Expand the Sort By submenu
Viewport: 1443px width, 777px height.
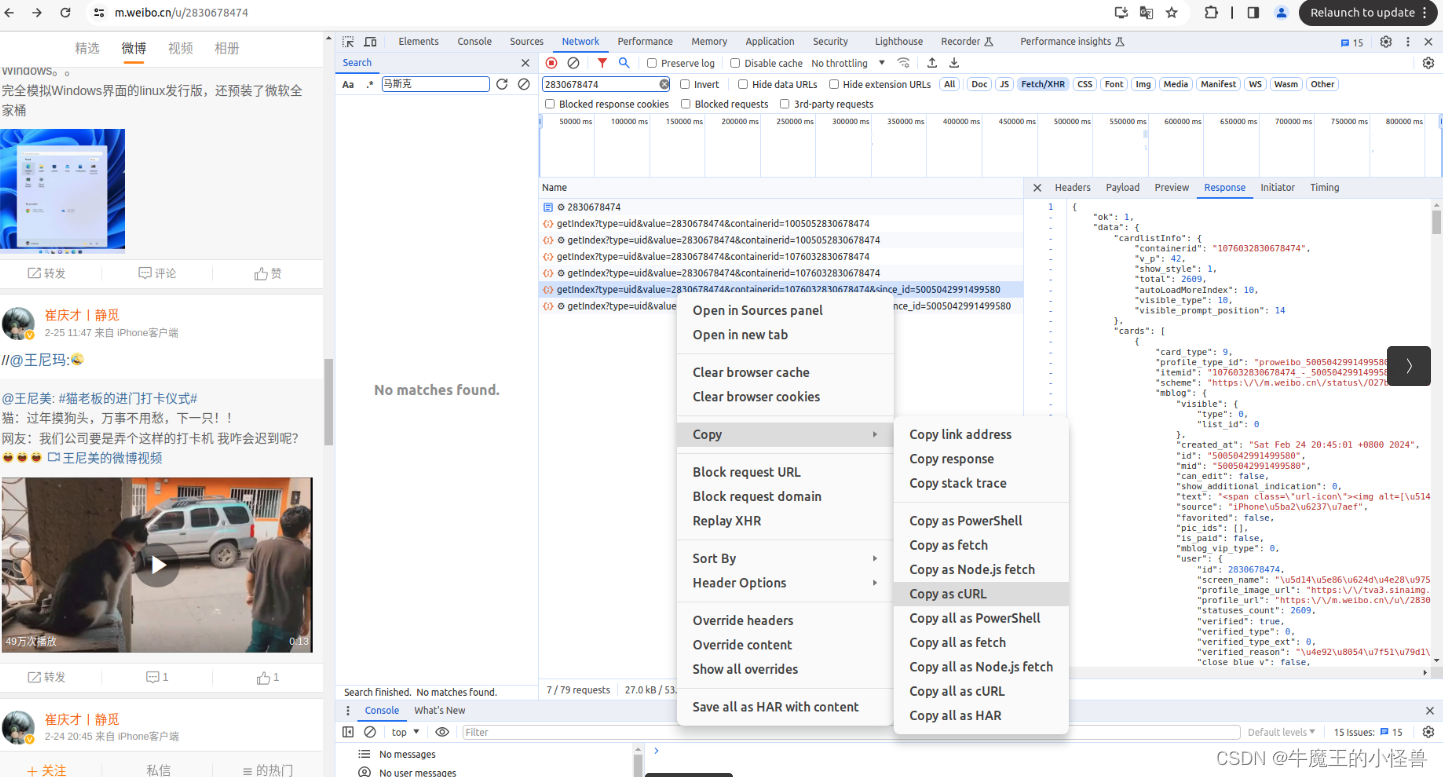coord(785,558)
